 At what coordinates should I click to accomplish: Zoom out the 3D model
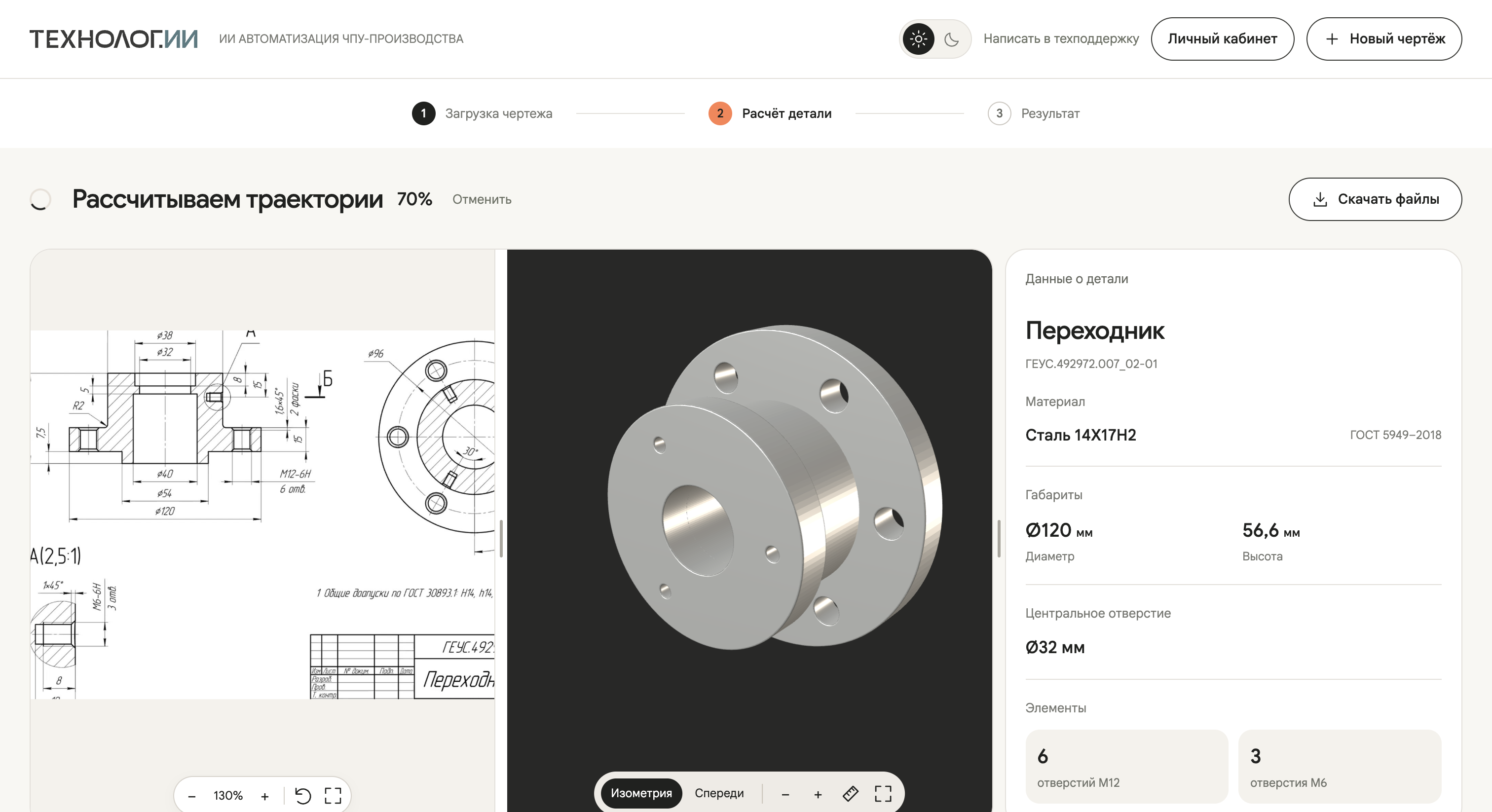tap(785, 795)
